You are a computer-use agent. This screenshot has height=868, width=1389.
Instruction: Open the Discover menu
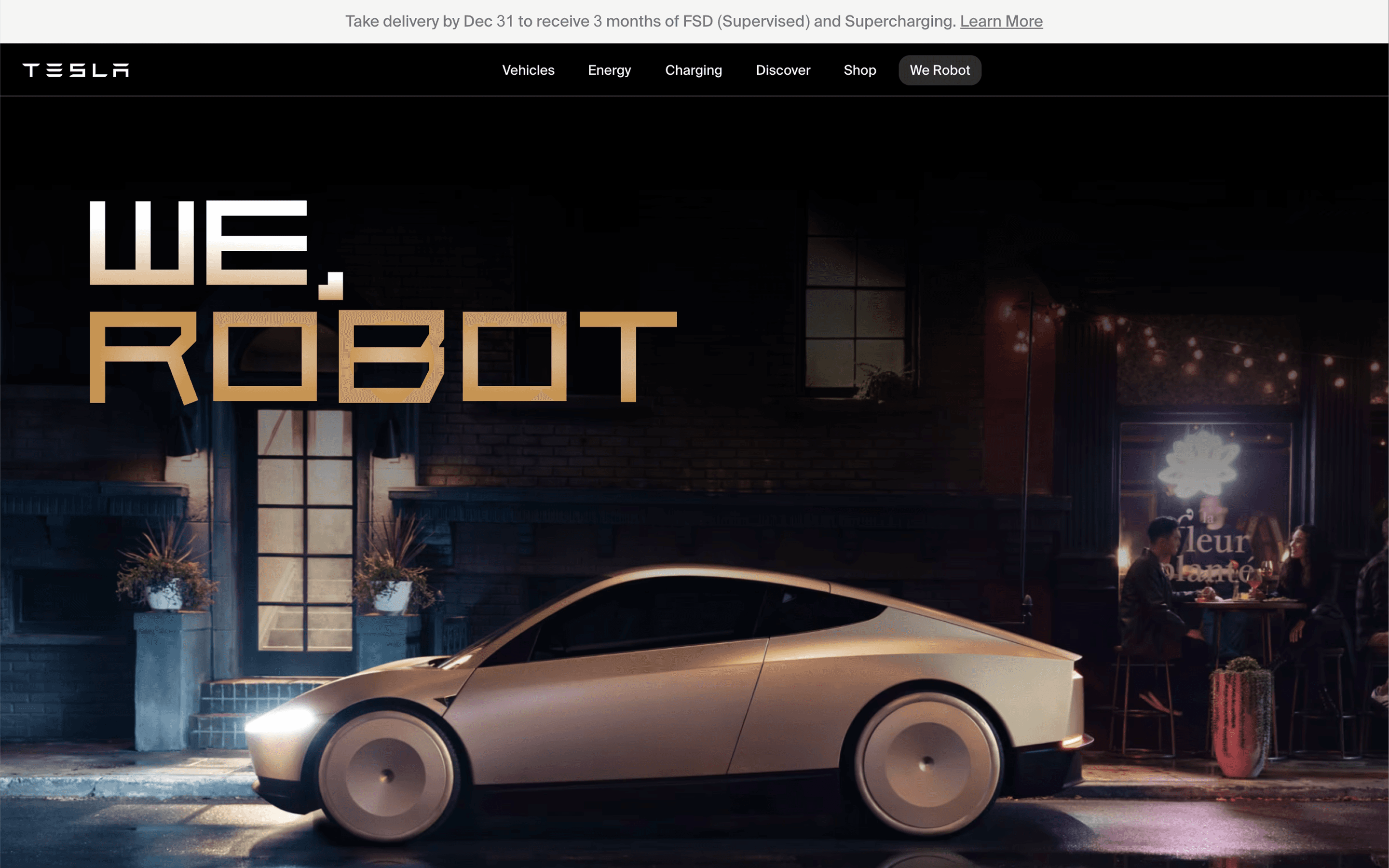pos(783,70)
